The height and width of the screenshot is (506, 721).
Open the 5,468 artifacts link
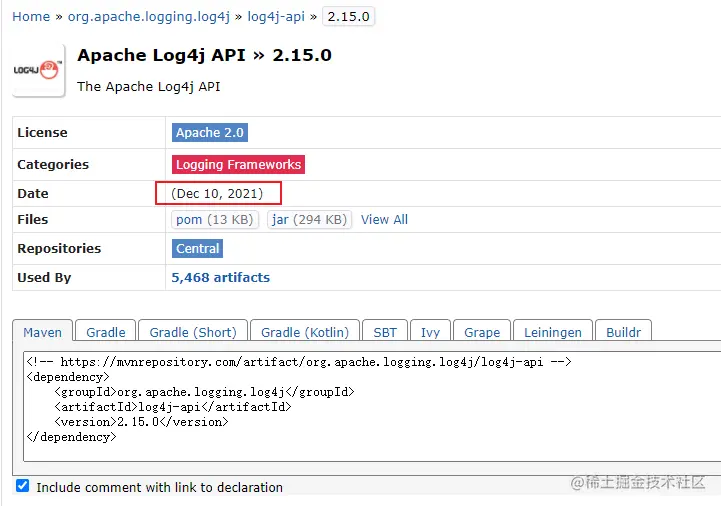click(220, 277)
